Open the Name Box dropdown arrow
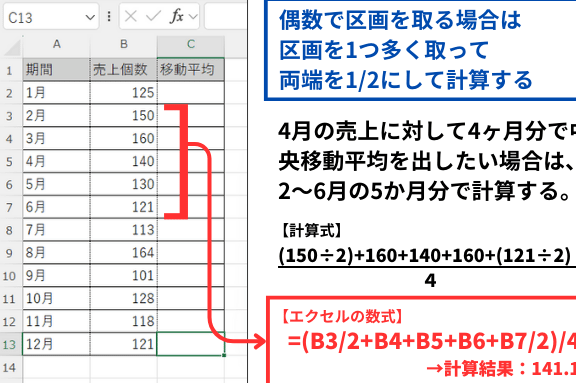576x383 pixels. (x=90, y=17)
